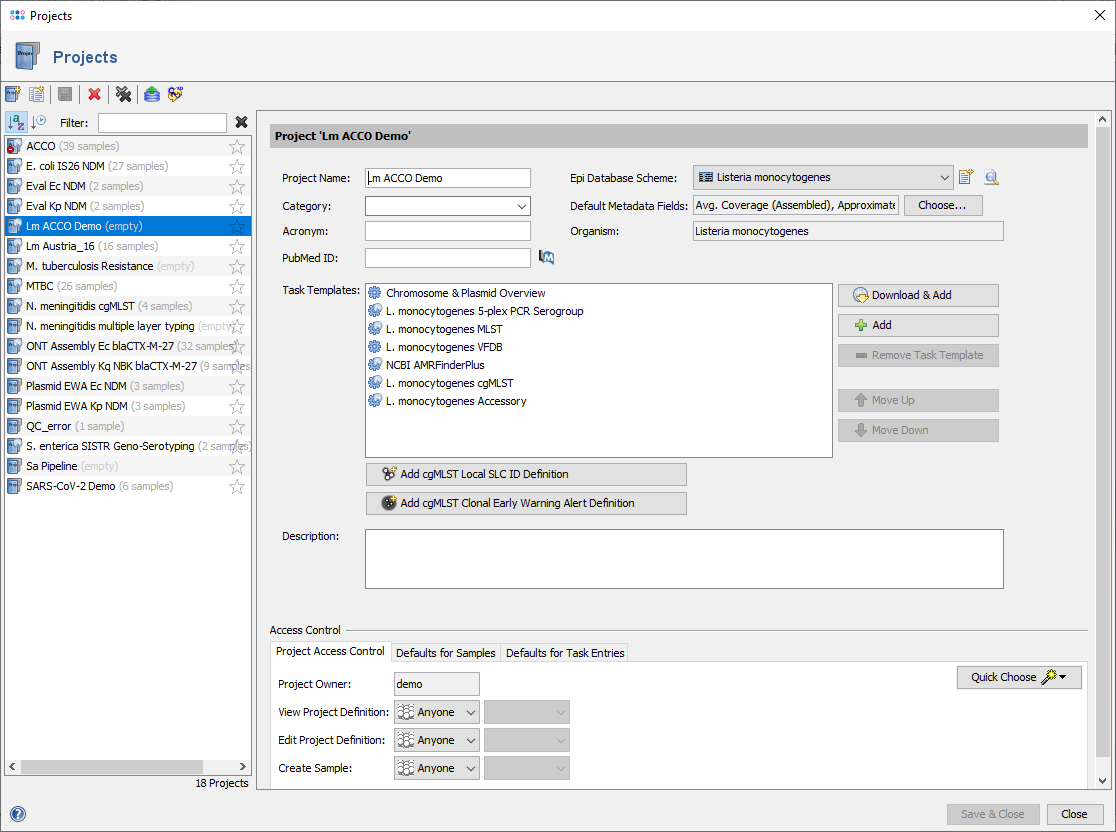Switch to Defaults for Samples tab
Screen dimensions: 1116x832
point(445,653)
